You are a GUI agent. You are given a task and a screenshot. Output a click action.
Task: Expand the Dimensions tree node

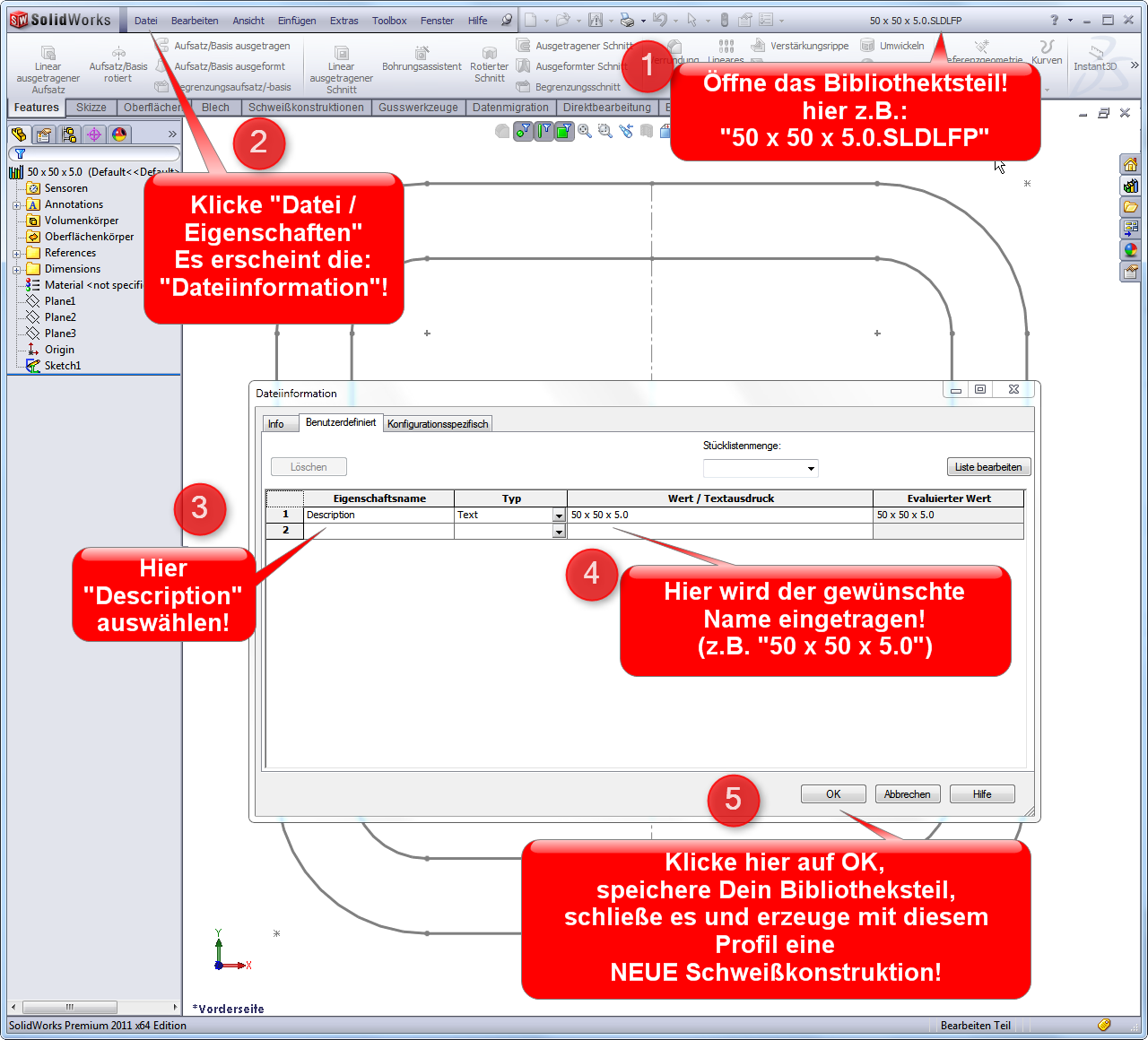(x=16, y=270)
